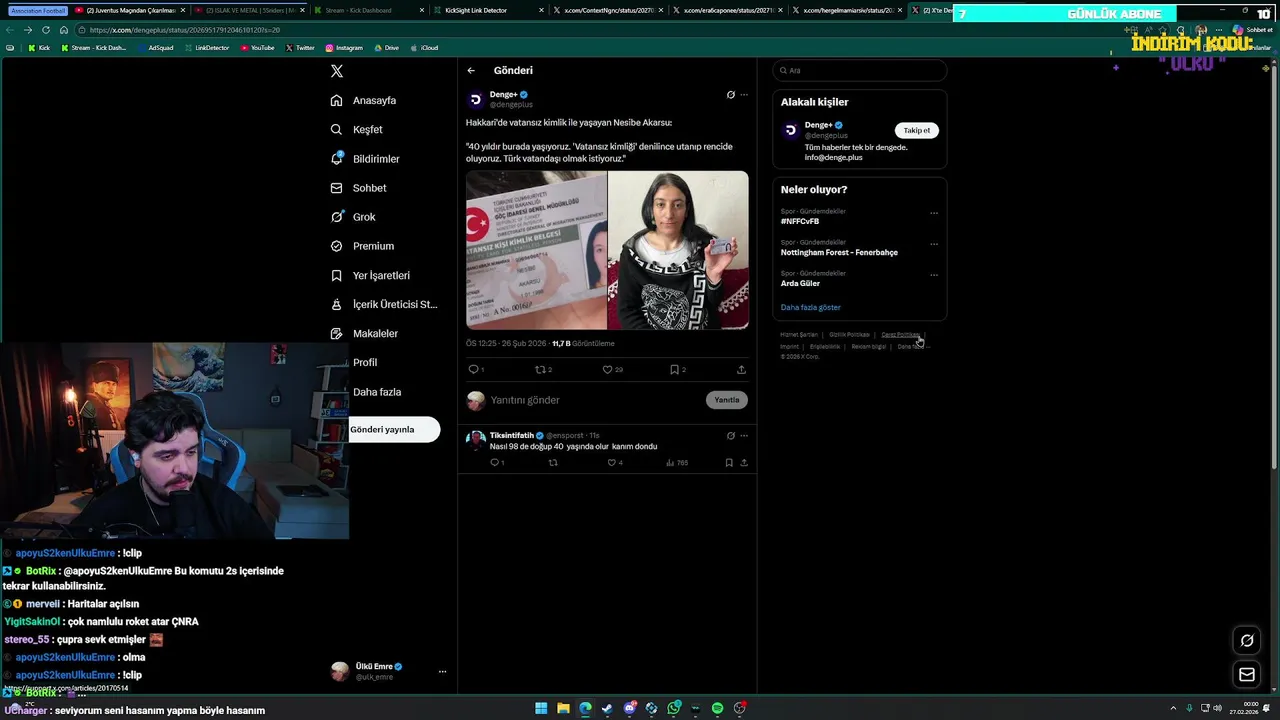Open Ülkü Emre account menu

pyautogui.click(x=389, y=672)
